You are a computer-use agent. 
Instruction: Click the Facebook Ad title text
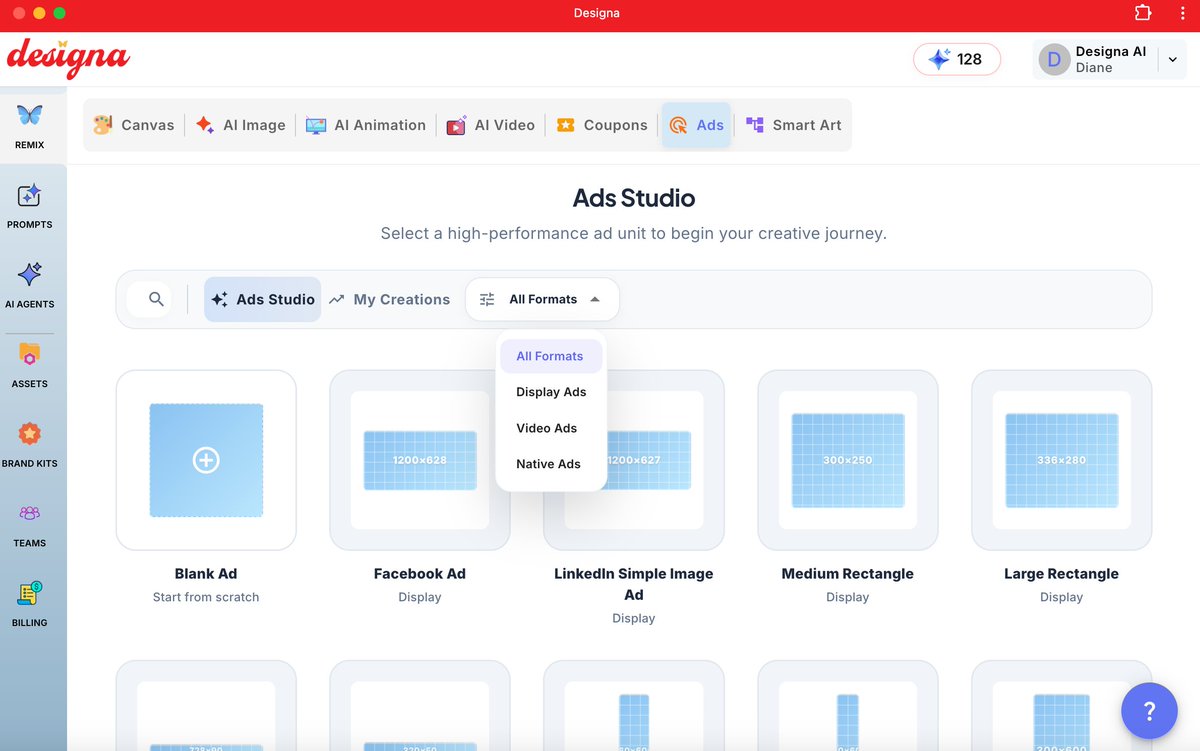tap(420, 574)
